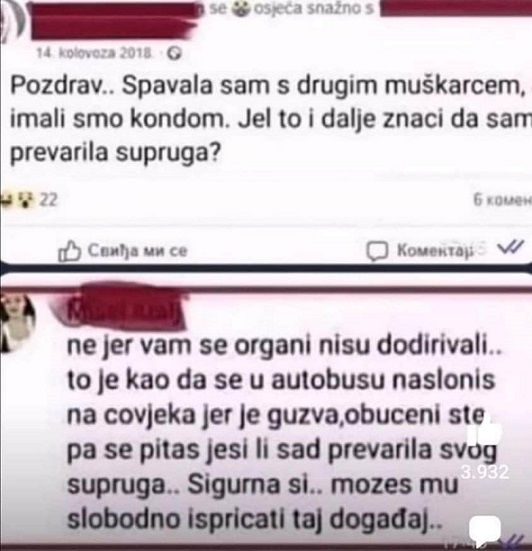Click the 3.932 likes counter
532x551 pixels.
[485, 472]
